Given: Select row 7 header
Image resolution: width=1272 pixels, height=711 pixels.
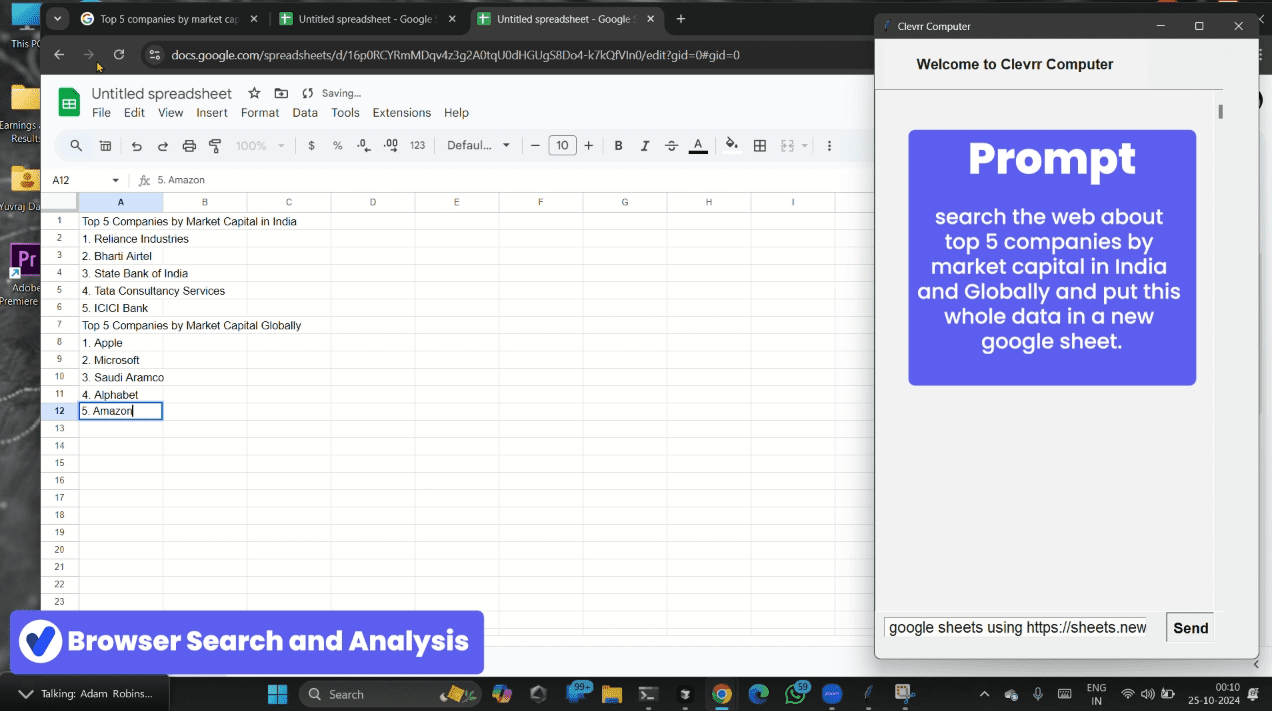Looking at the screenshot, I should pyautogui.click(x=60, y=325).
